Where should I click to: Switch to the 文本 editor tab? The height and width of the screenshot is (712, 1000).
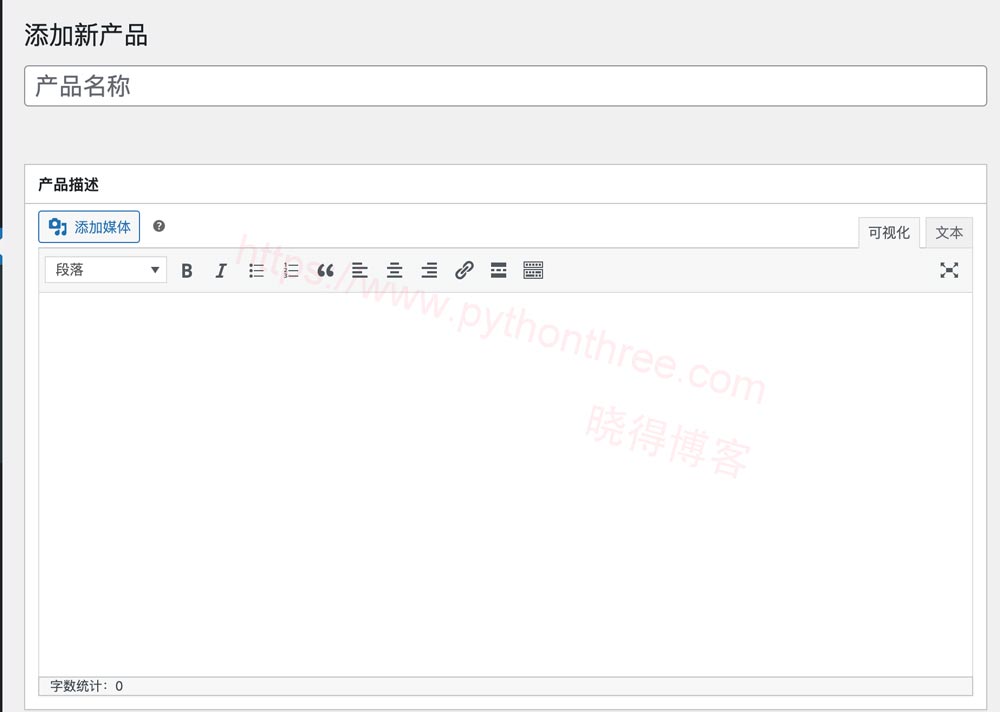pyautogui.click(x=948, y=232)
